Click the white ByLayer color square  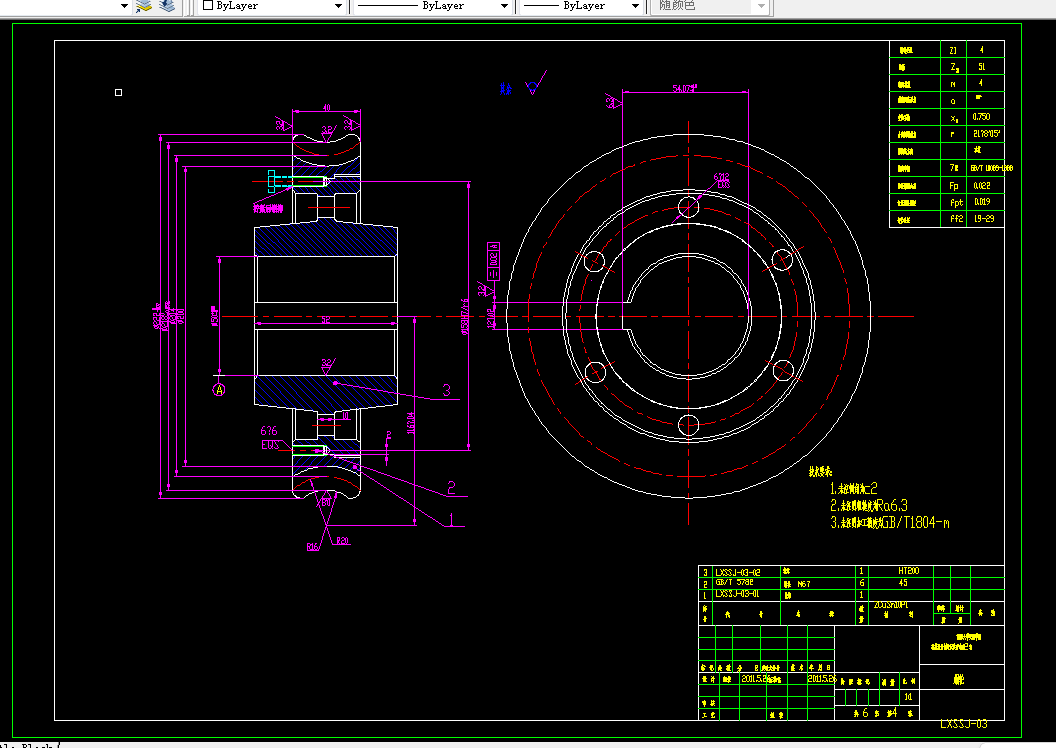[x=208, y=5]
